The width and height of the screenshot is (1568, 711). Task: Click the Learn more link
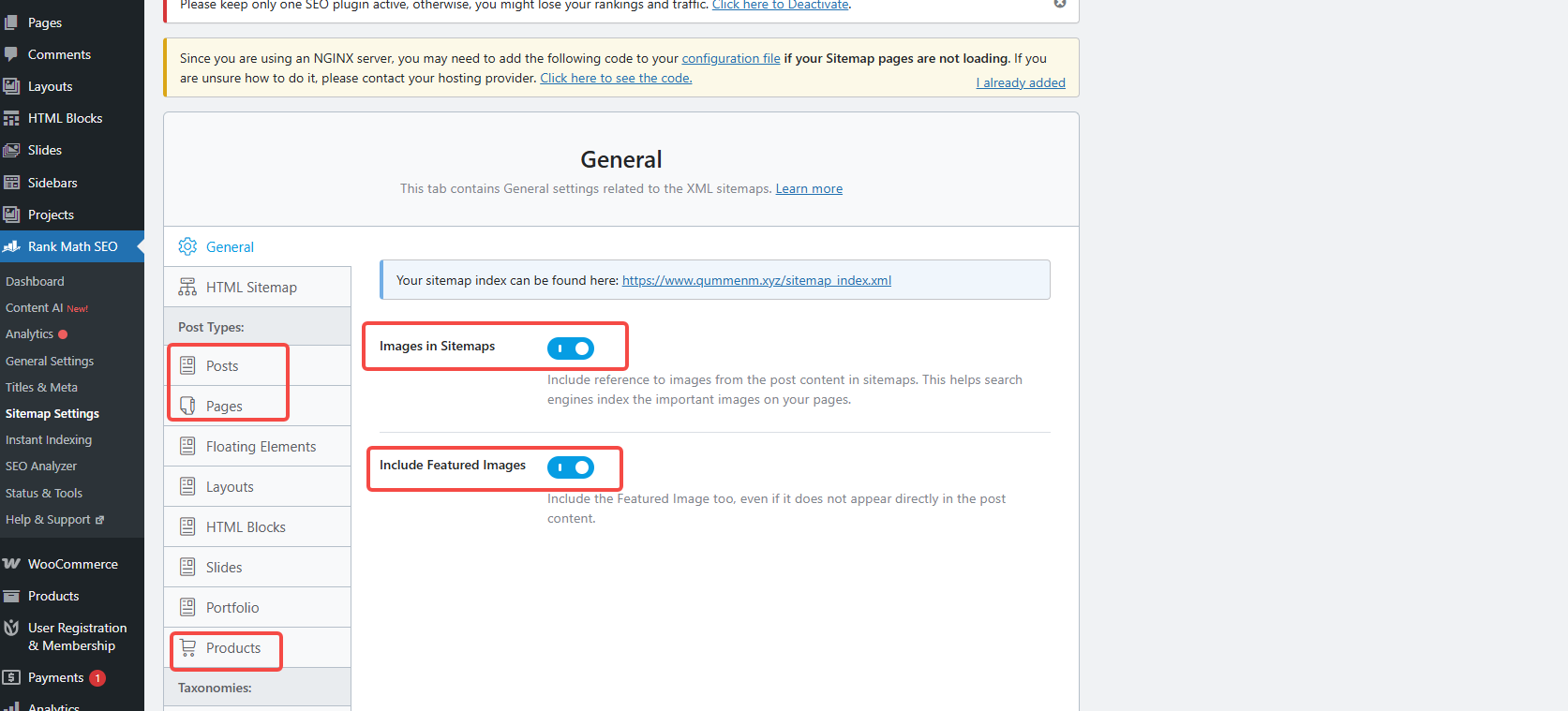coord(809,189)
